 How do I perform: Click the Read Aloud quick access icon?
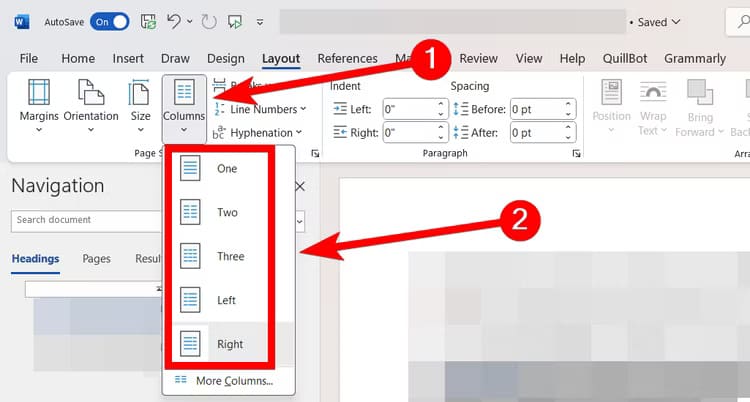pos(234,22)
